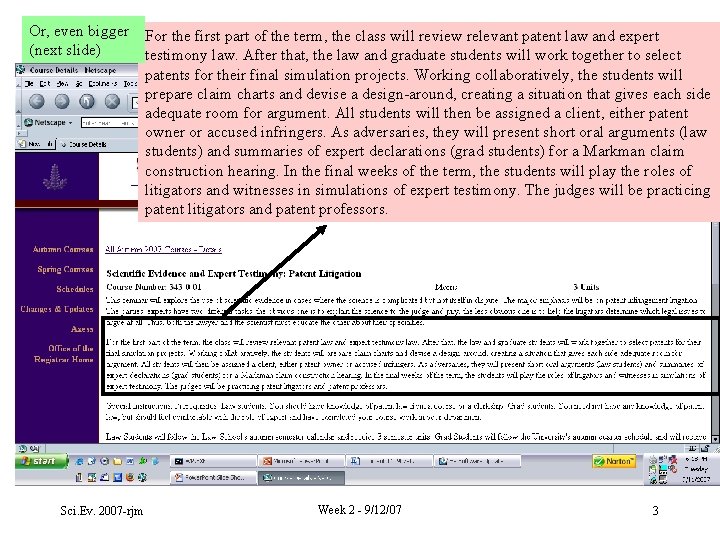This screenshot has height=540, width=720.
Task: Open the Tools menu in Netscape
Action: [130, 84]
